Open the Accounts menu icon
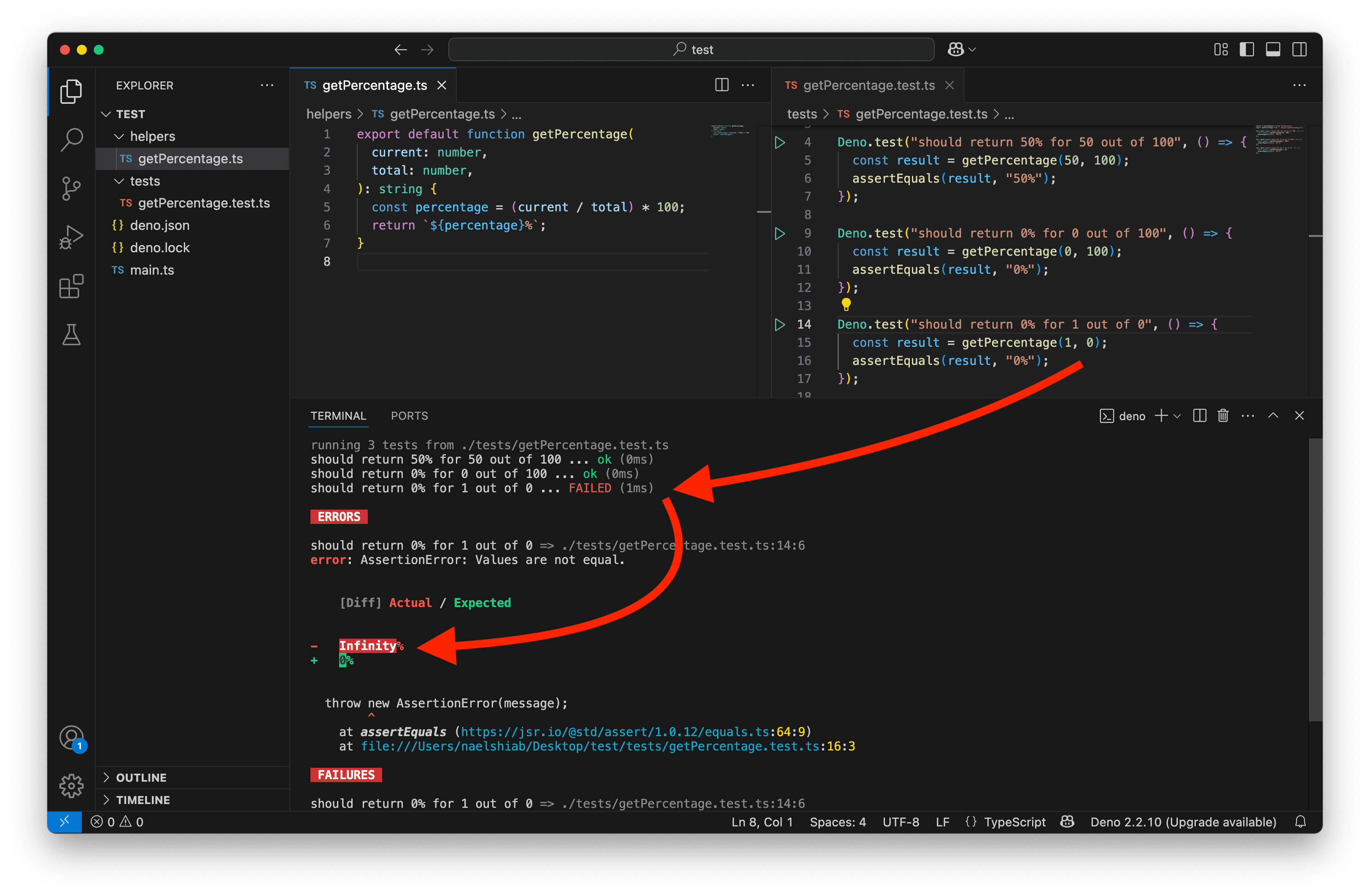 (x=71, y=738)
